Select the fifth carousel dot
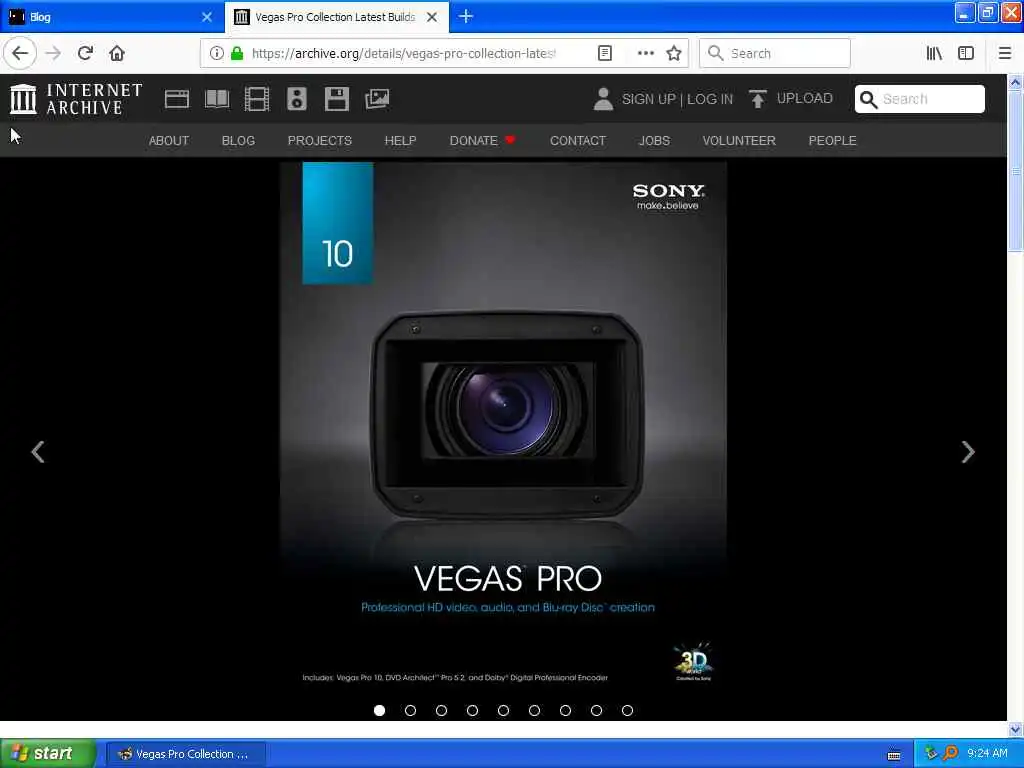The width and height of the screenshot is (1024, 768). pyautogui.click(x=504, y=711)
